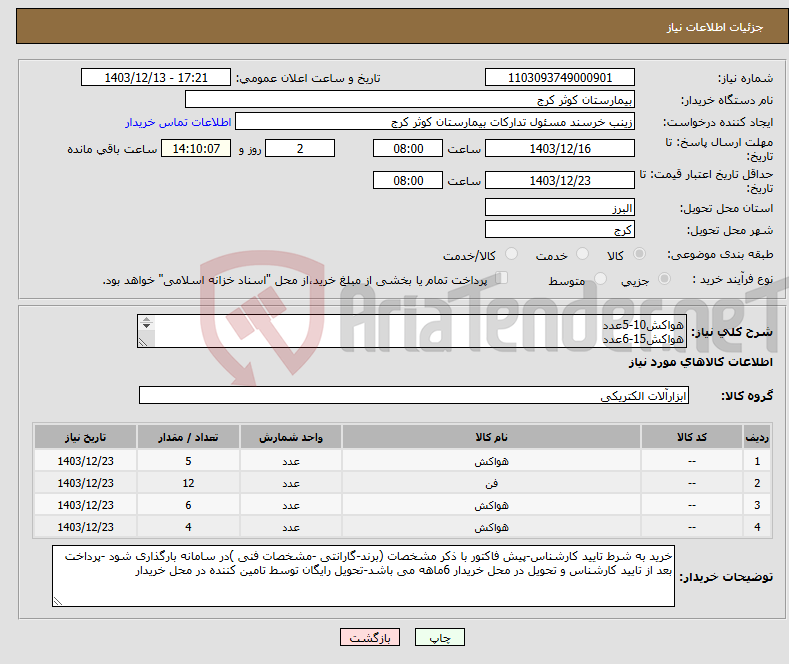Click the چاپ (print) button
The width and height of the screenshot is (789, 664).
(439, 637)
